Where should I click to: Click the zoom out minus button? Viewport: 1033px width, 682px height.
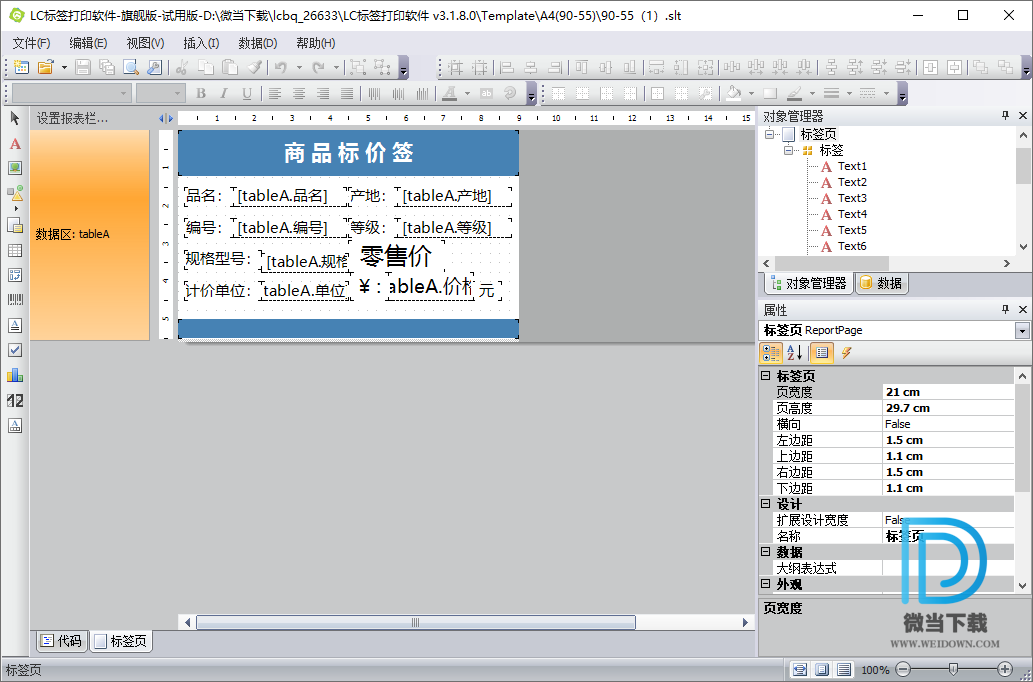903,669
